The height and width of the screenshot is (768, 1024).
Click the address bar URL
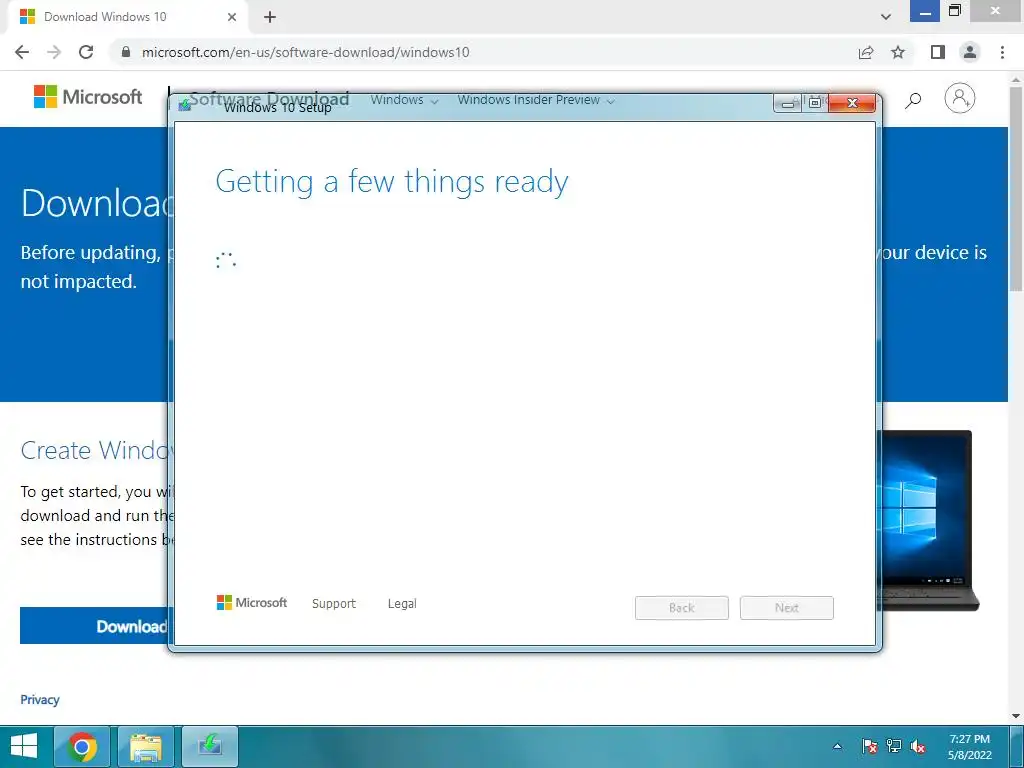(306, 52)
